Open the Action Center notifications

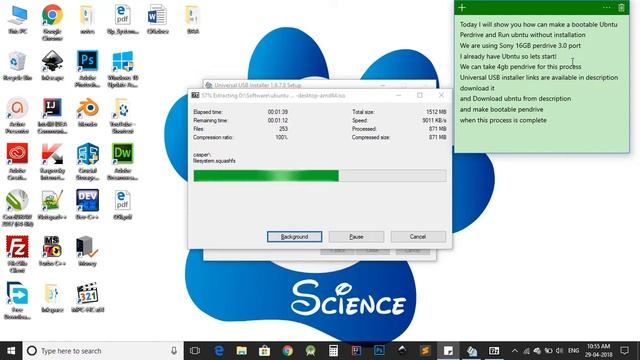[x=624, y=351]
